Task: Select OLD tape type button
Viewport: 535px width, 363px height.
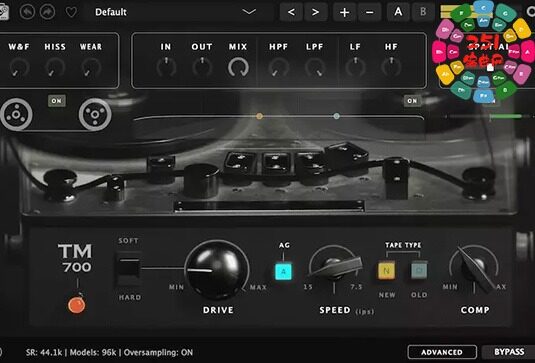Action: pyautogui.click(x=419, y=271)
